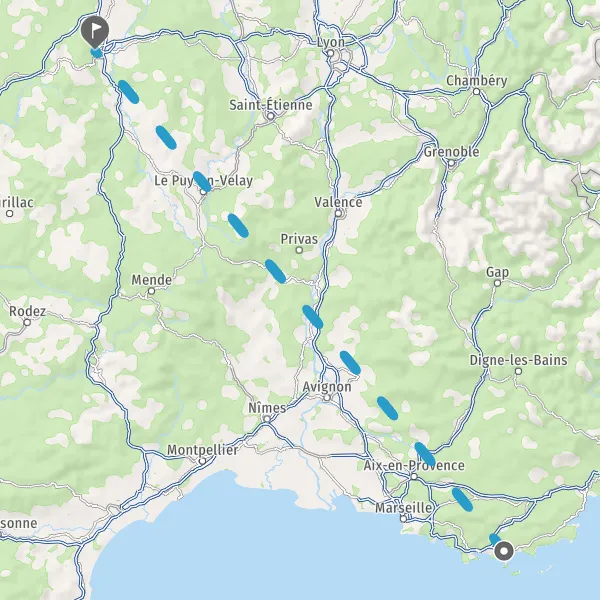This screenshot has height=600, width=600.
Task: Select the Gap city marker
Action: (497, 283)
